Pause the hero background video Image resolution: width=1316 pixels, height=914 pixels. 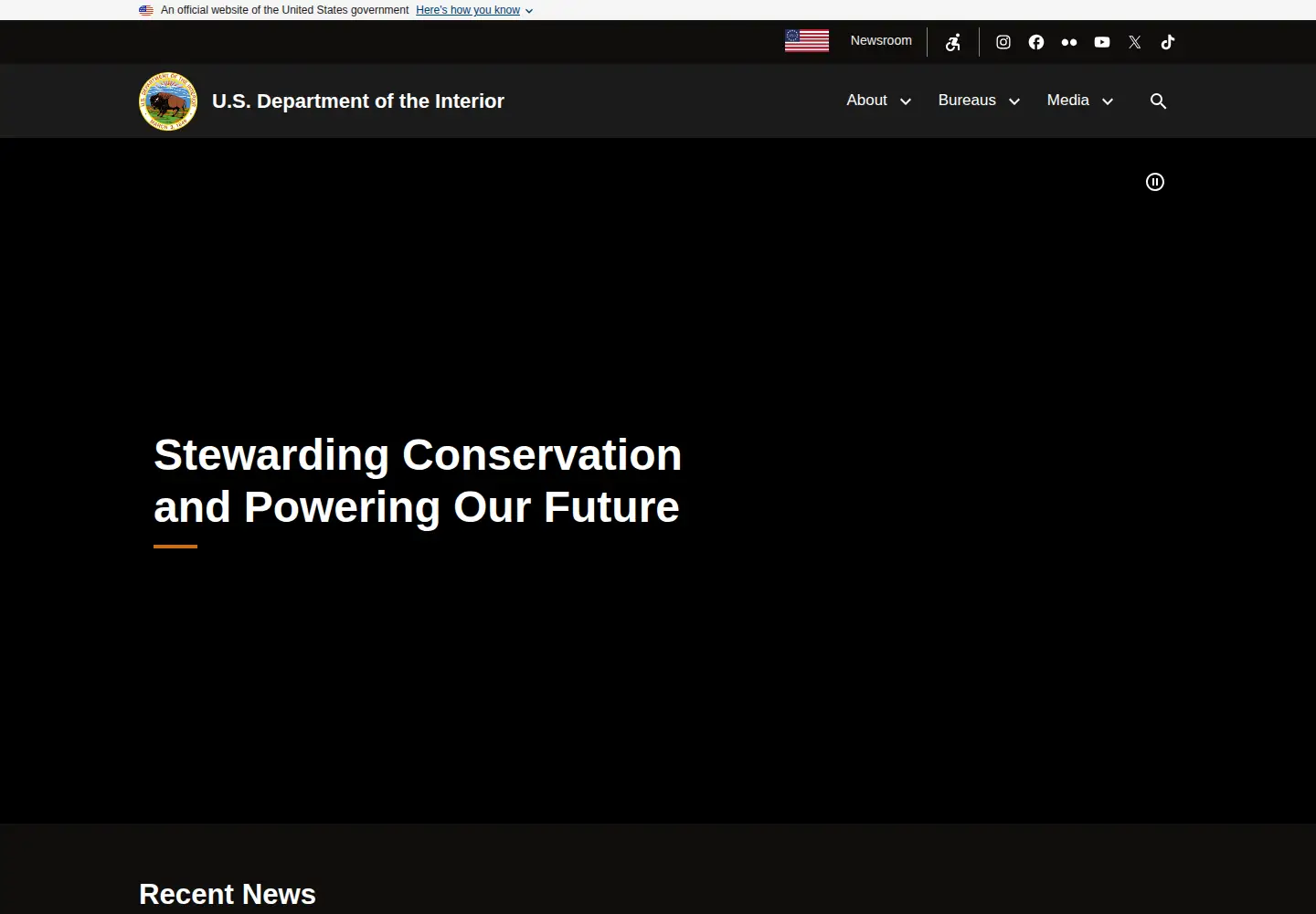pos(1155,182)
